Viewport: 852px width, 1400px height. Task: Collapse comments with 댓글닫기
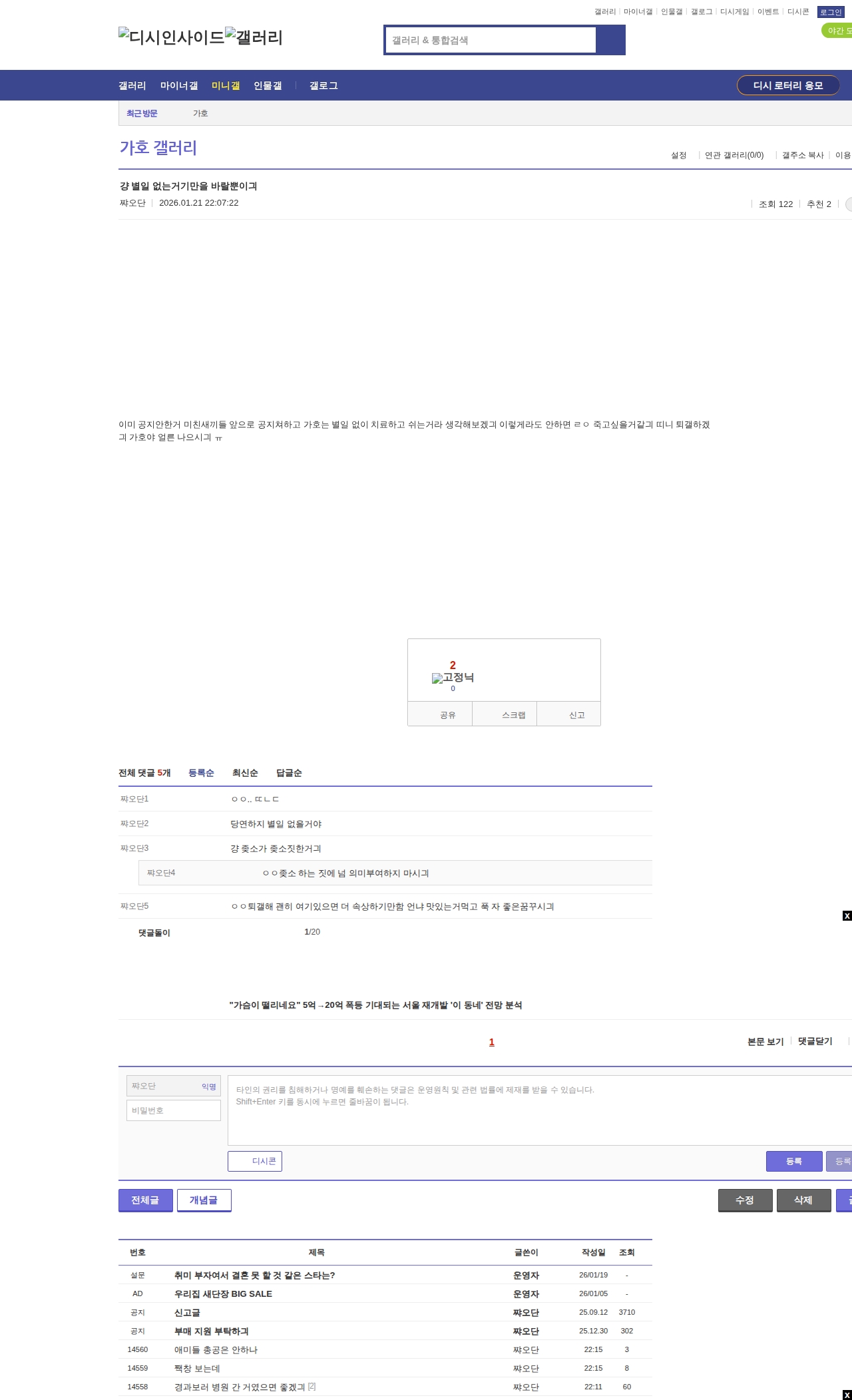coord(815,1041)
